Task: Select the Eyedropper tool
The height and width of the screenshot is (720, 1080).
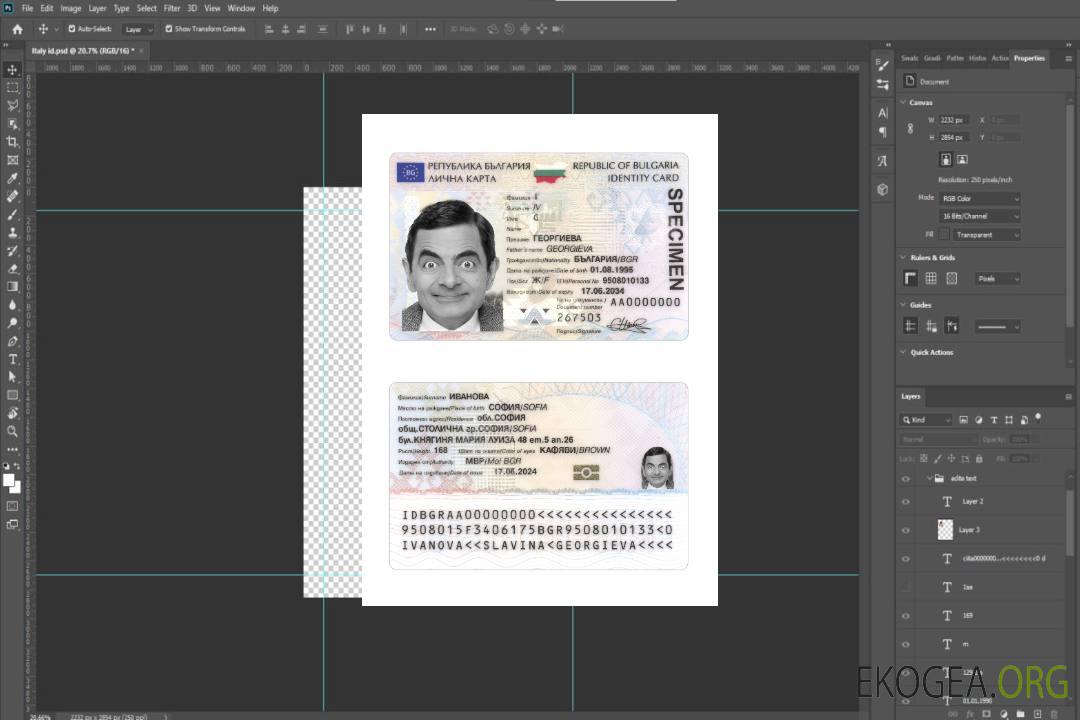Action: pos(12,178)
